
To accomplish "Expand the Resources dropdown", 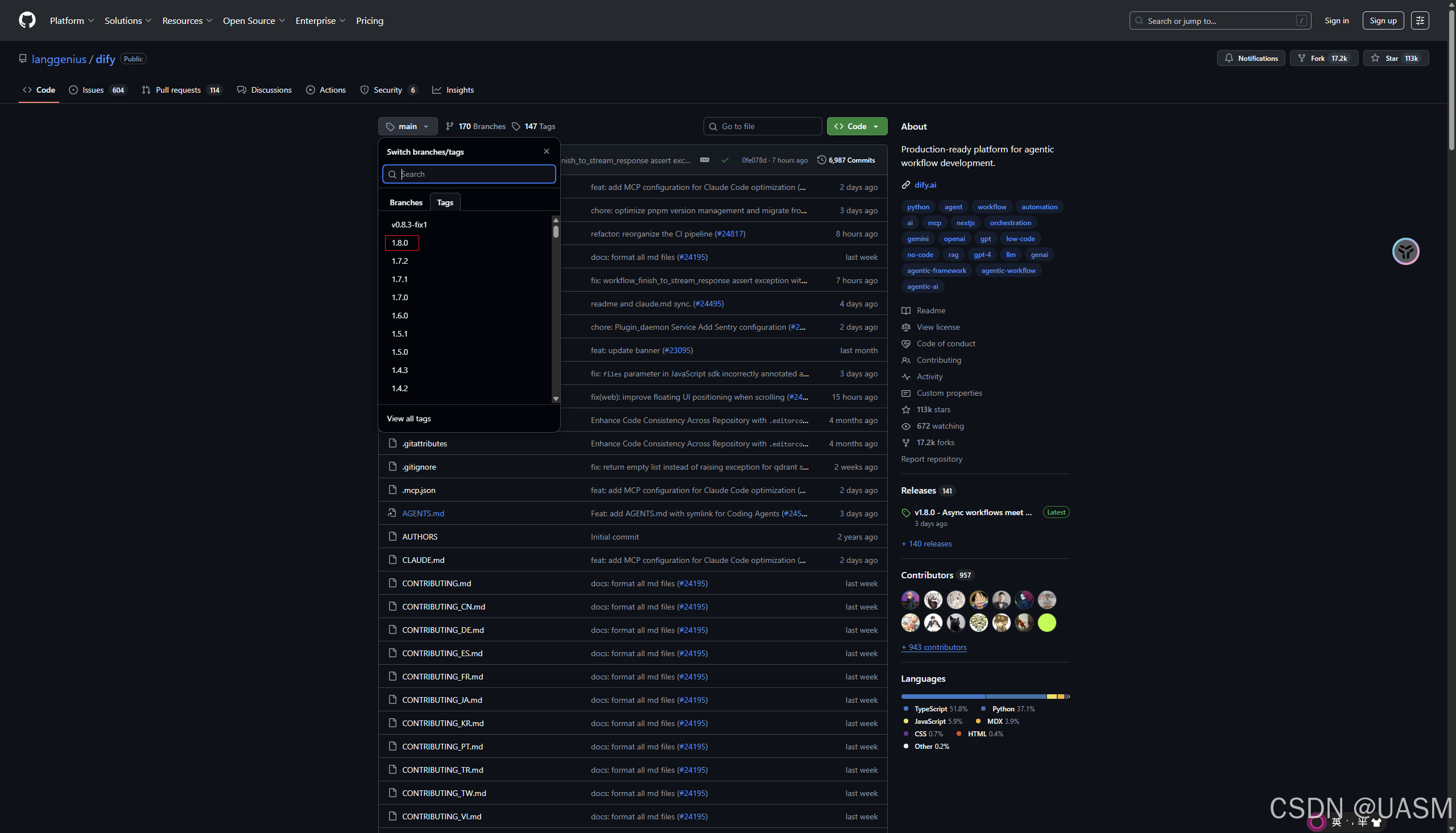I will (x=187, y=20).
